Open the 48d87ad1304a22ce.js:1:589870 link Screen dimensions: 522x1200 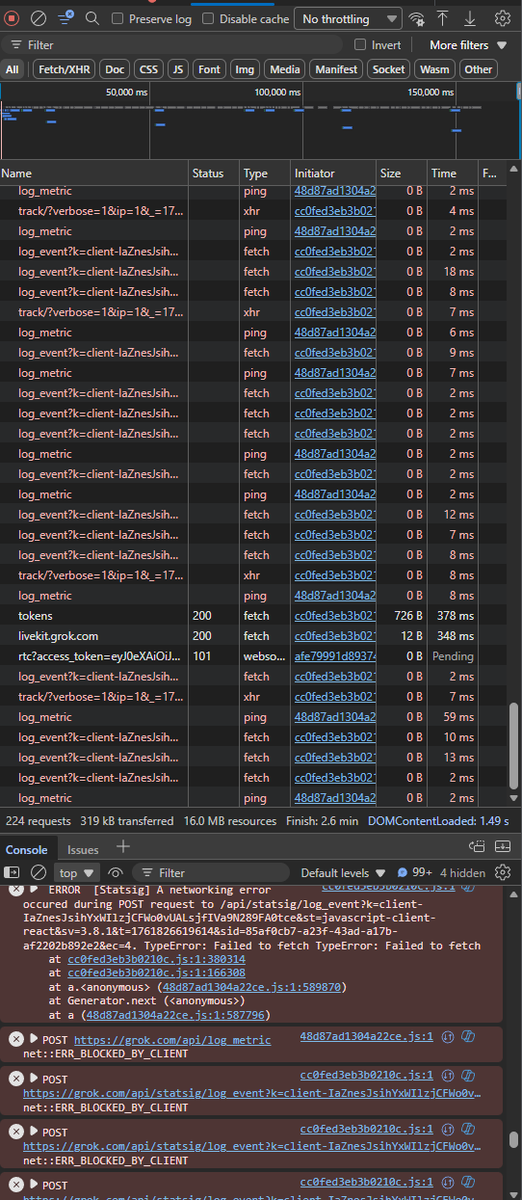(x=251, y=986)
